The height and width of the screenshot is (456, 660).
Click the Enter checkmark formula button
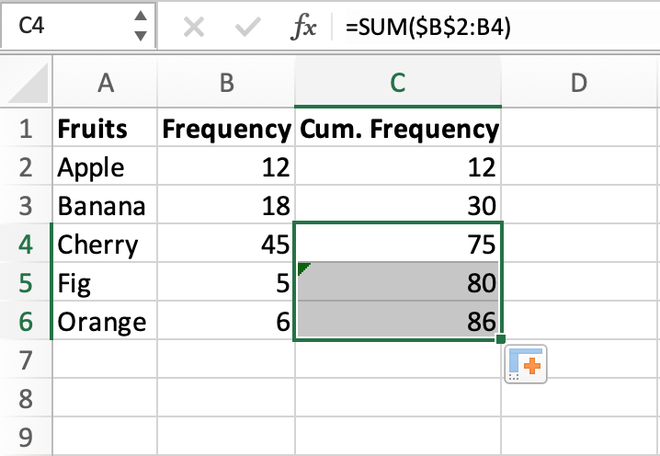pyautogui.click(x=248, y=28)
